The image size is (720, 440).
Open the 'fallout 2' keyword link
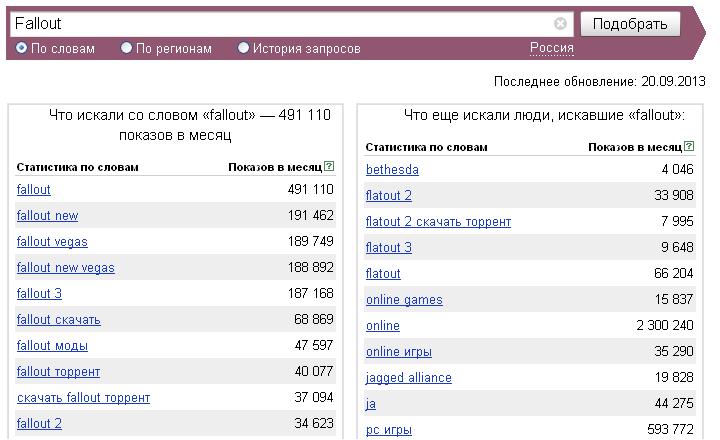click(39, 423)
